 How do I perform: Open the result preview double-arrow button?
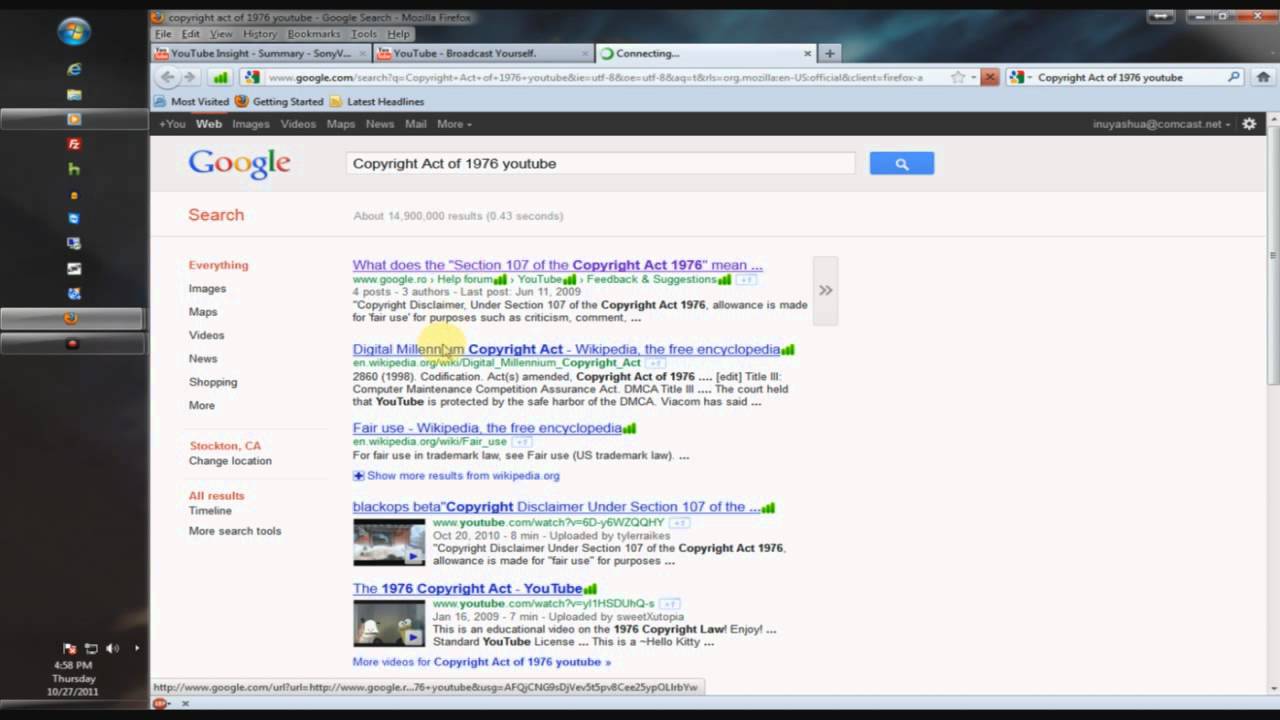(825, 290)
